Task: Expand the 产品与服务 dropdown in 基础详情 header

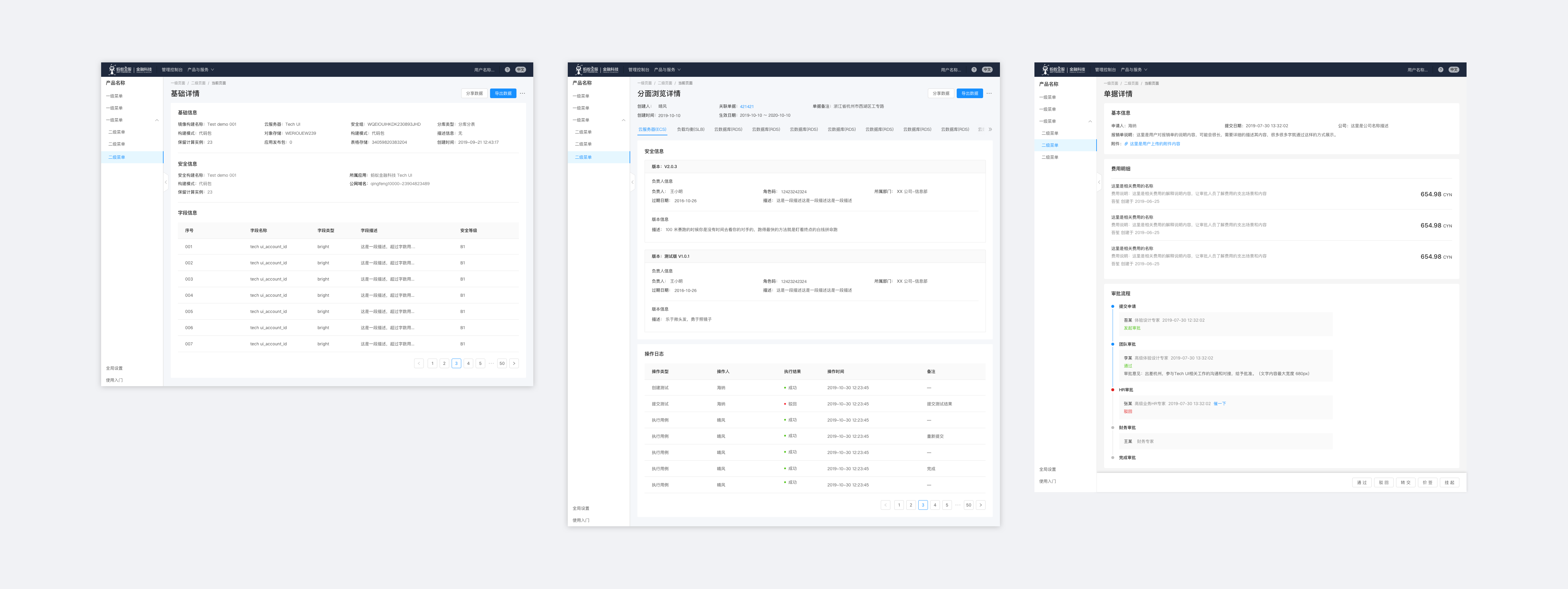Action: 200,70
